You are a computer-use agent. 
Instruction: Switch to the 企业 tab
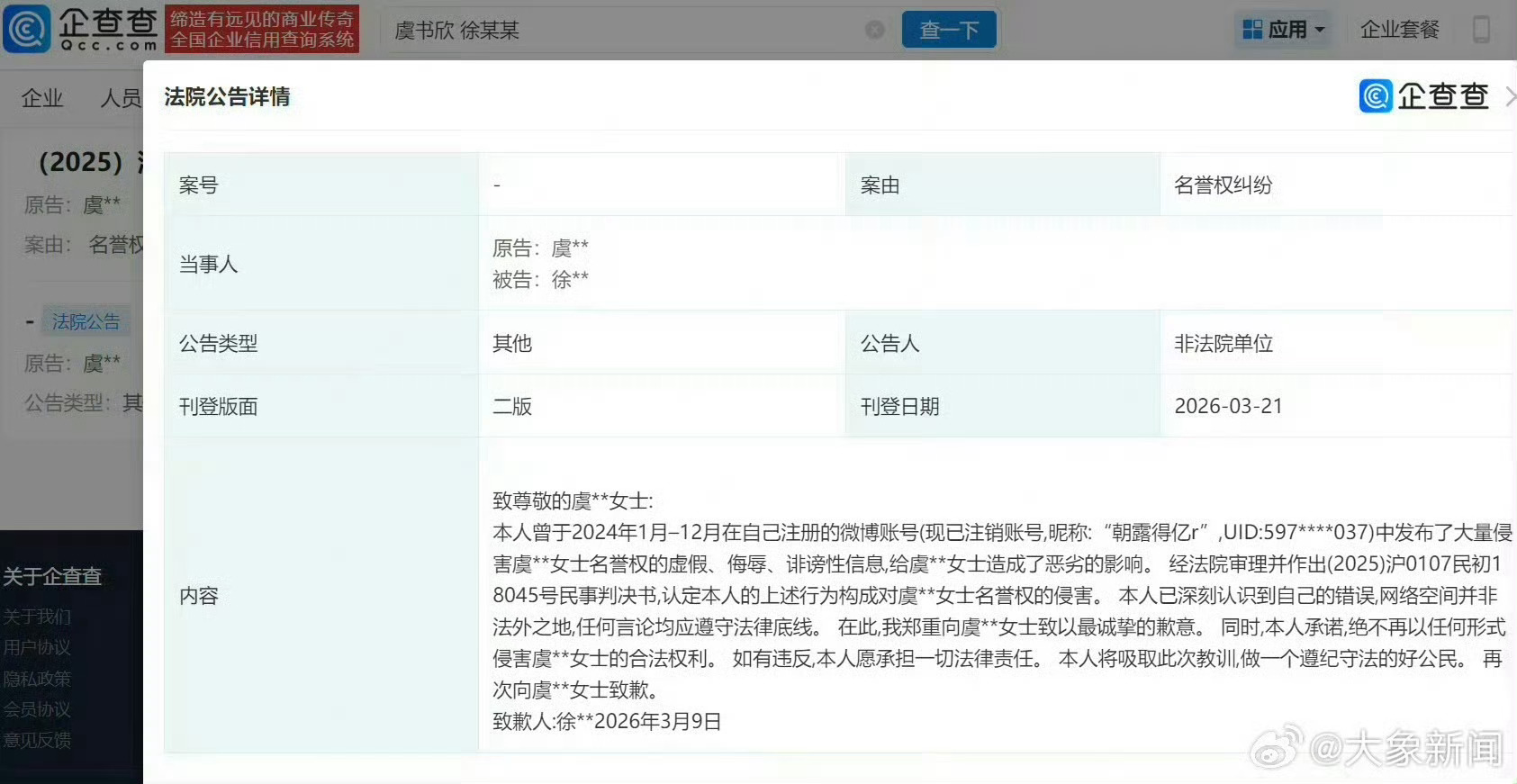tap(42, 98)
